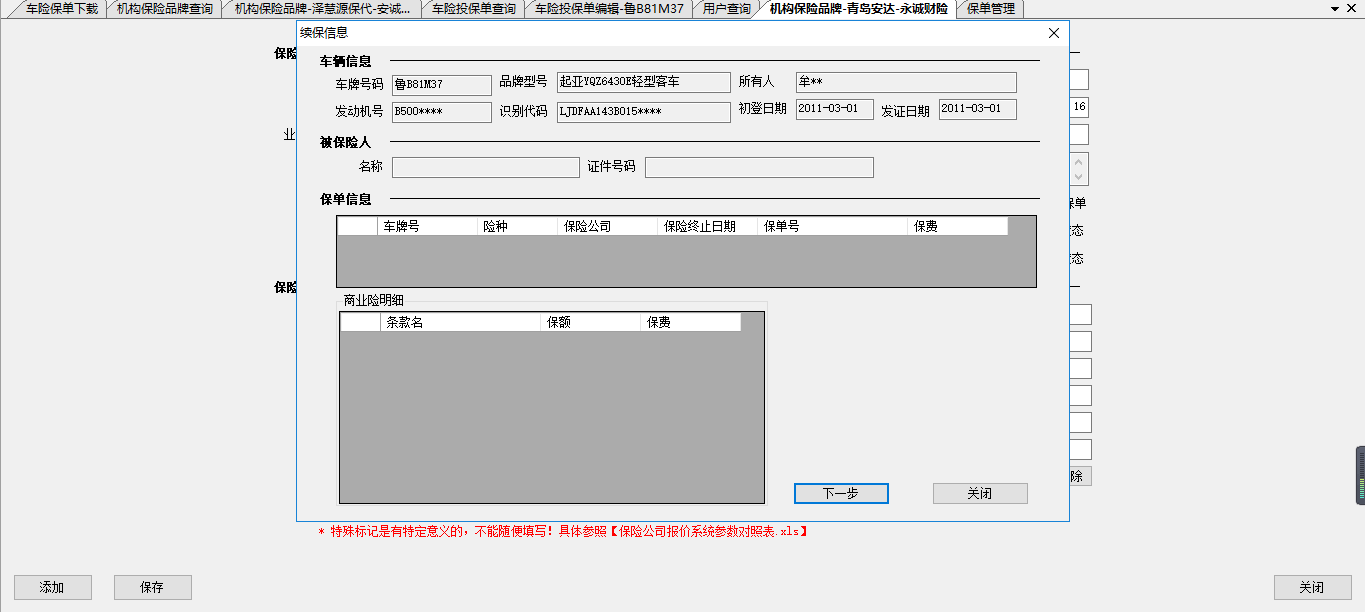Viewport: 1365px width, 612px height.
Task: Switch to 车险投保单查询 tab
Action: point(473,9)
